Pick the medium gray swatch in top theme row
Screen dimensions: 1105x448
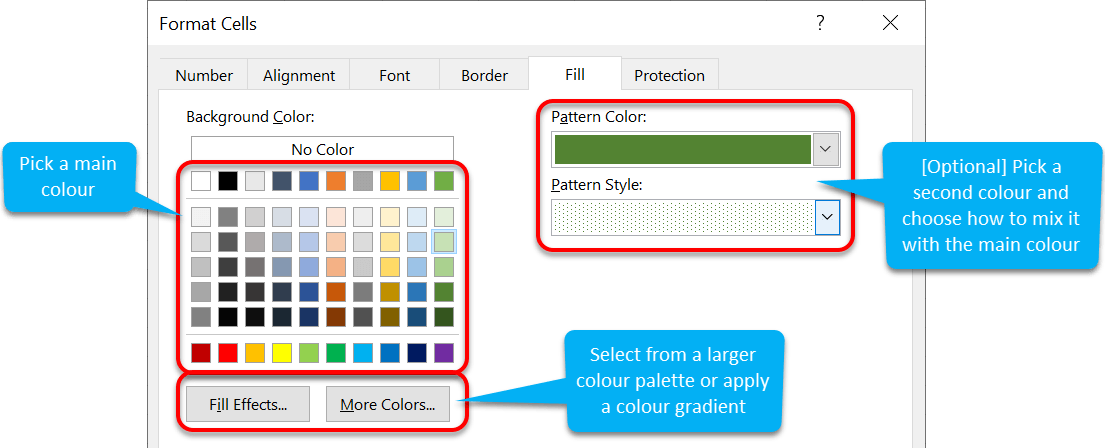pyautogui.click(x=363, y=181)
